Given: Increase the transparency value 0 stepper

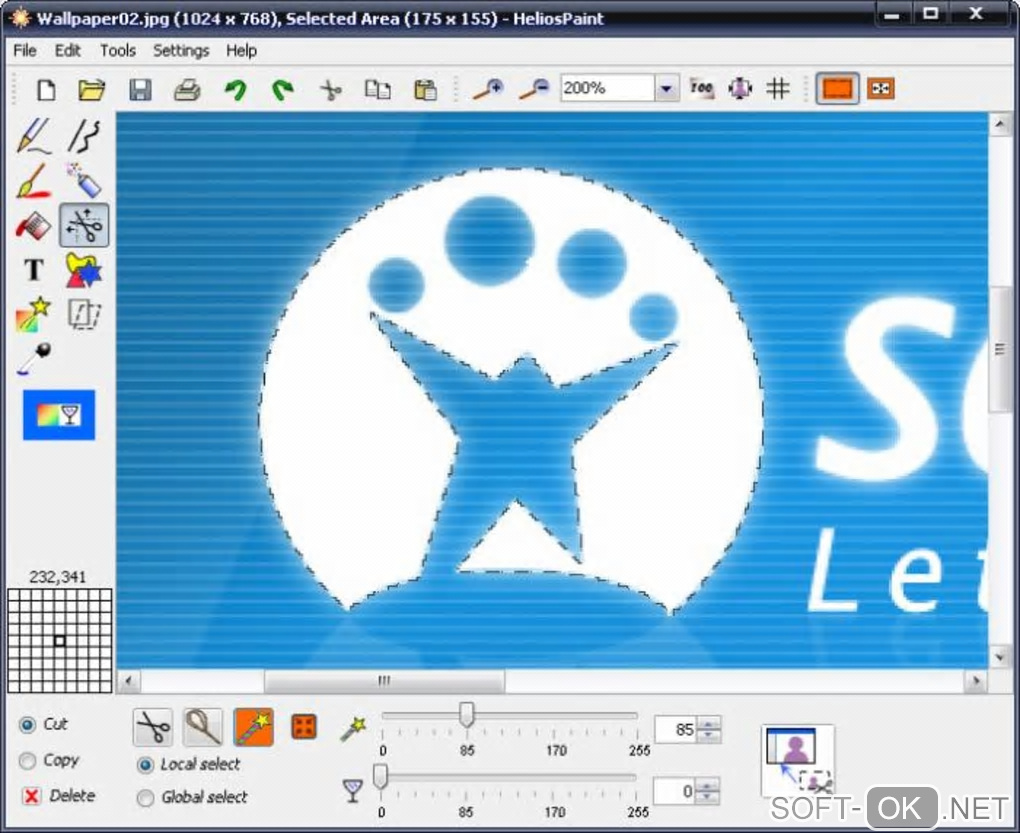Looking at the screenshot, I should click(x=707, y=785).
